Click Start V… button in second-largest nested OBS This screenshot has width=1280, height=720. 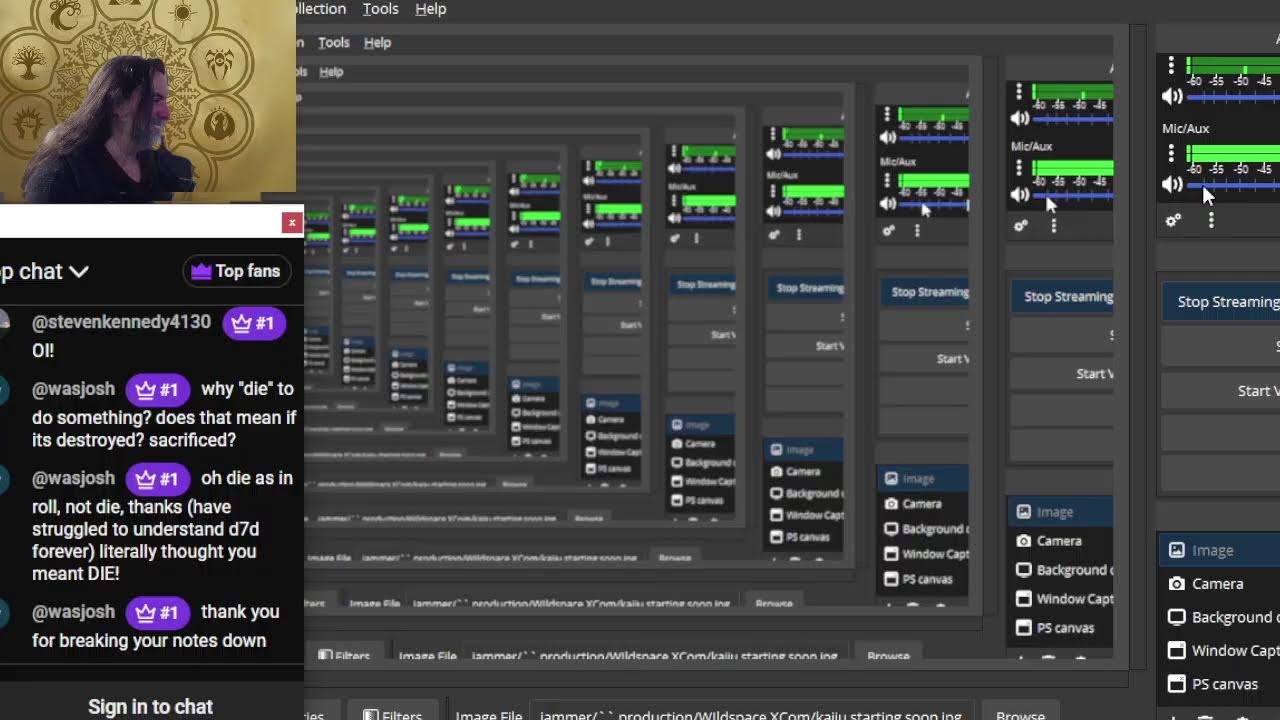[1062, 373]
